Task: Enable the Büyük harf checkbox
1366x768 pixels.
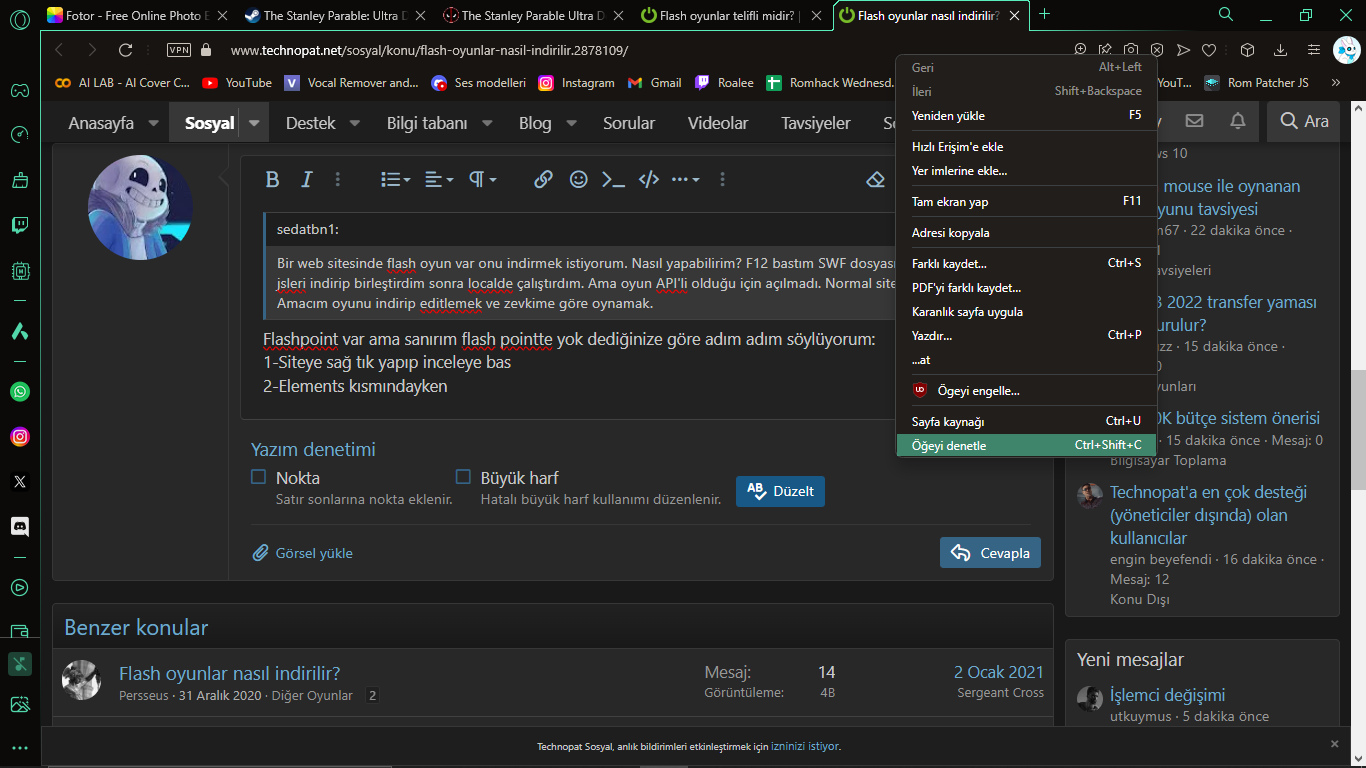Action: point(463,477)
